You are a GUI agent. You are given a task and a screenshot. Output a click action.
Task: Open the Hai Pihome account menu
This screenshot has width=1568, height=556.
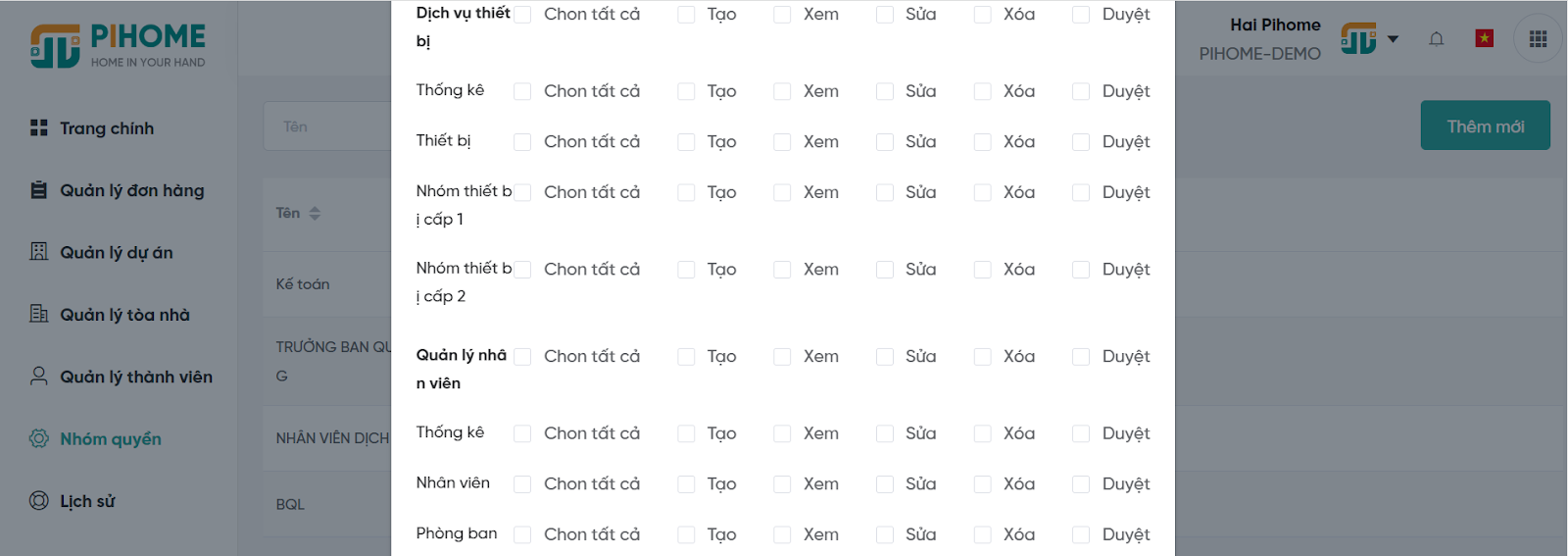tap(1275, 25)
